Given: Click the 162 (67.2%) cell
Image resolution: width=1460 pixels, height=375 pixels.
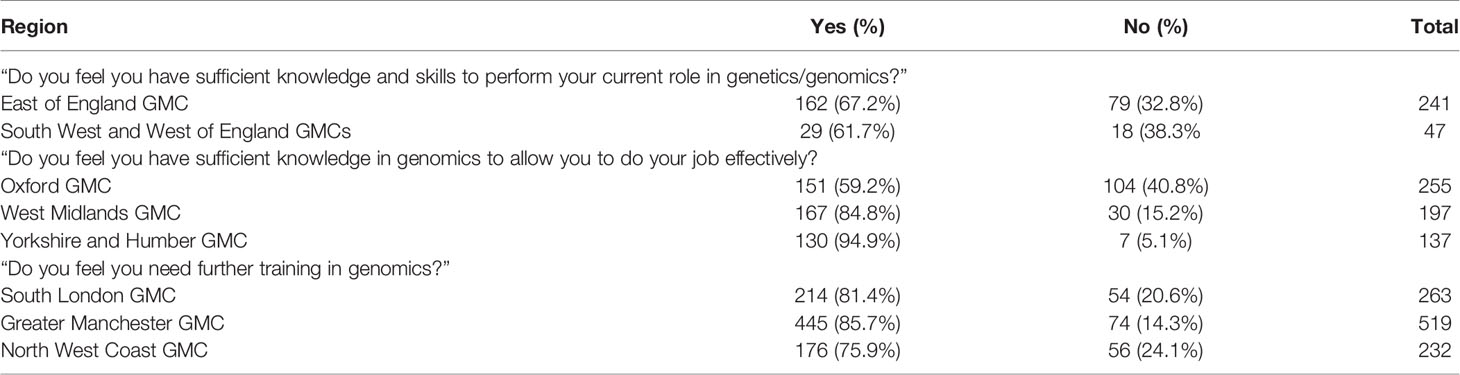Looking at the screenshot, I should [x=838, y=103].
